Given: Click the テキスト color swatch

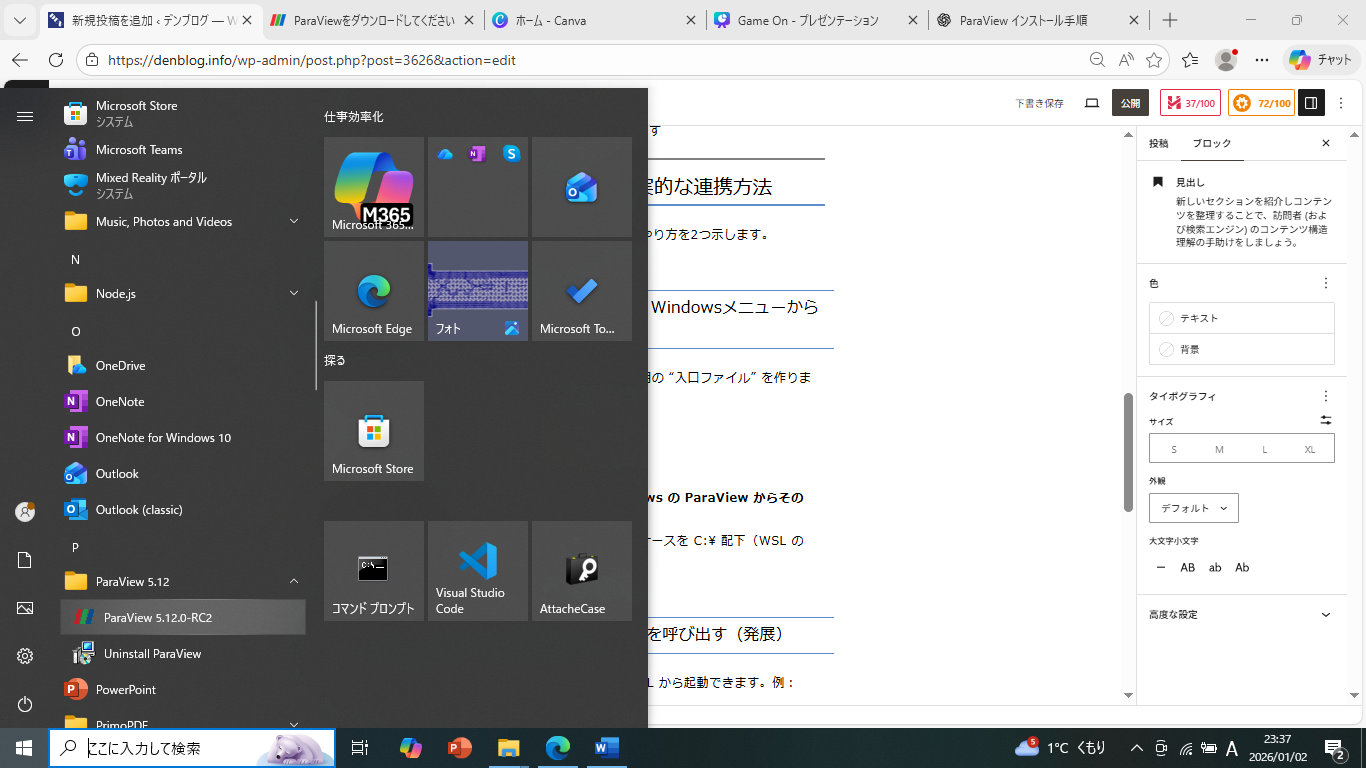Looking at the screenshot, I should [1241, 318].
